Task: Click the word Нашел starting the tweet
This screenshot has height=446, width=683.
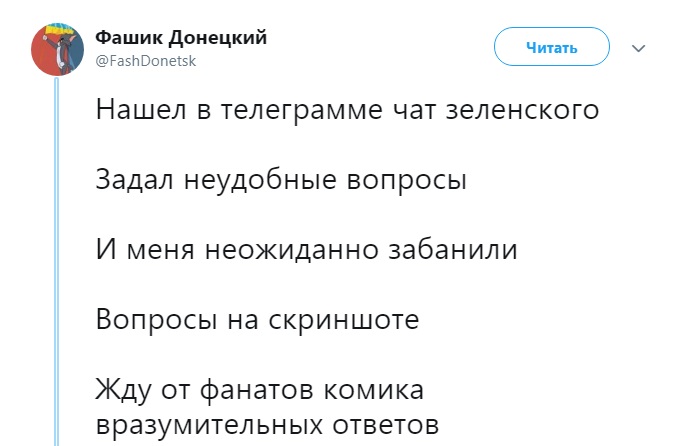Action: click(x=142, y=110)
